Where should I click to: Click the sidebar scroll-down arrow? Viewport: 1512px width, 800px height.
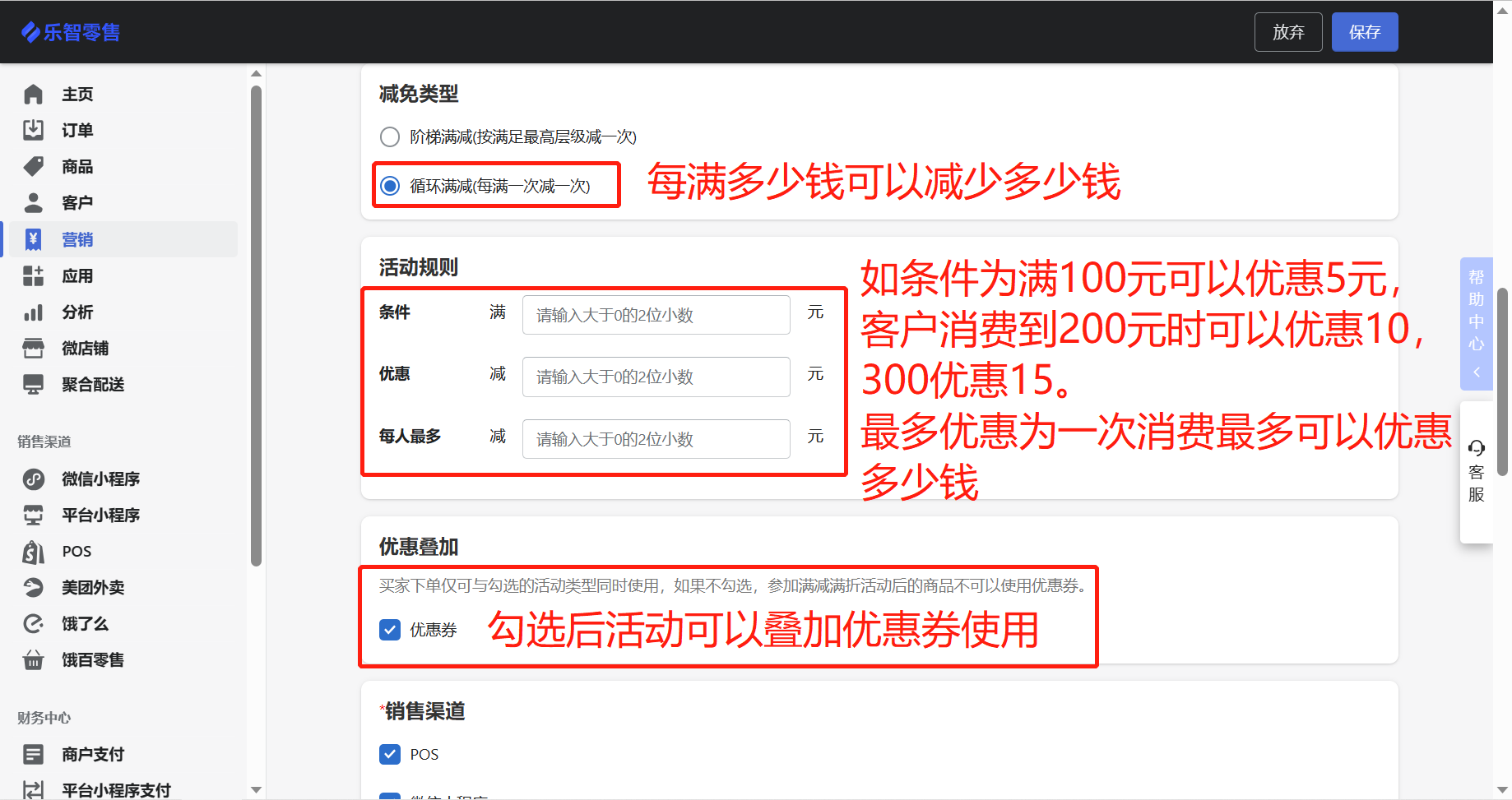257,790
